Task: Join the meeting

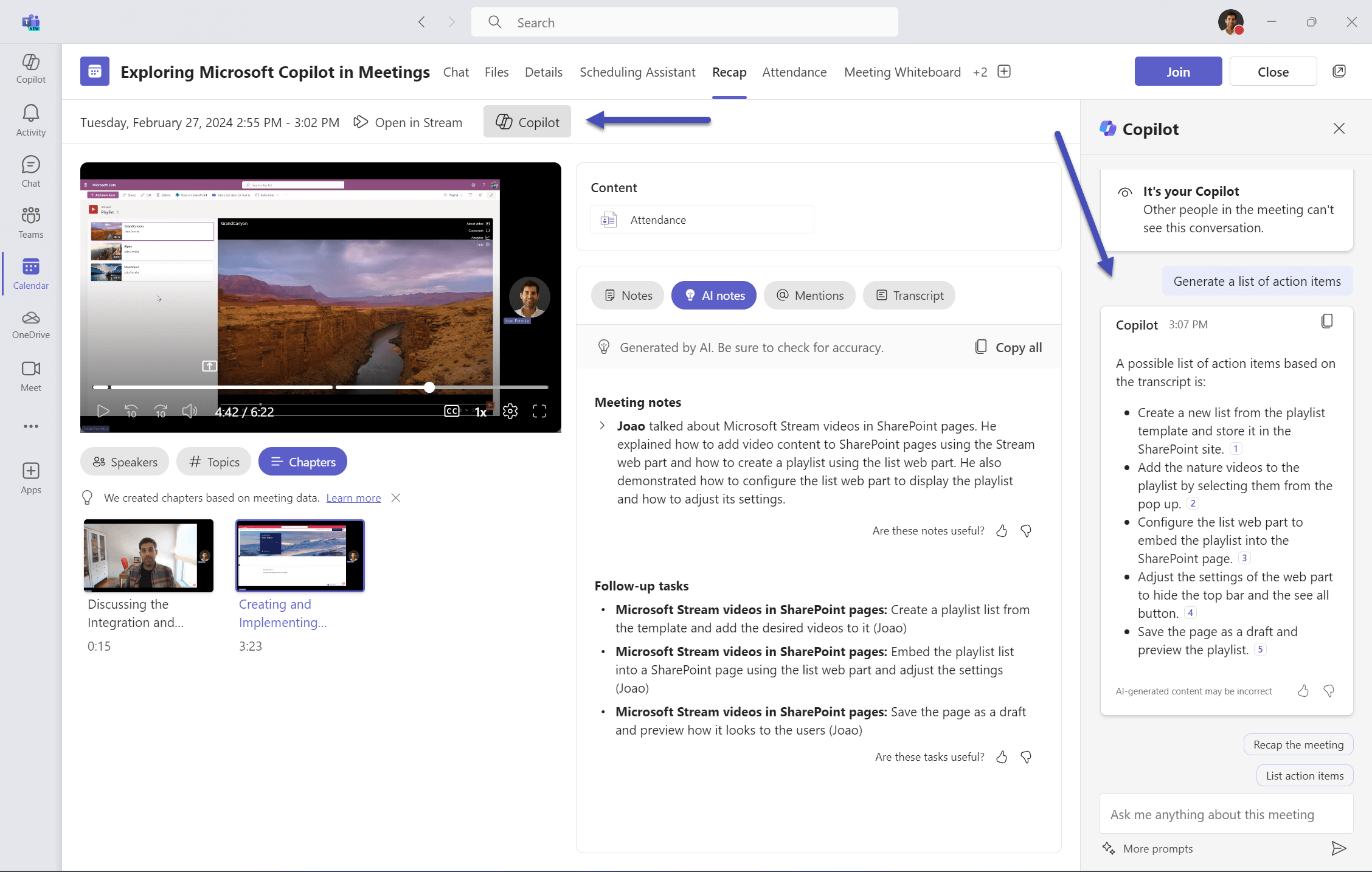Action: click(x=1177, y=71)
